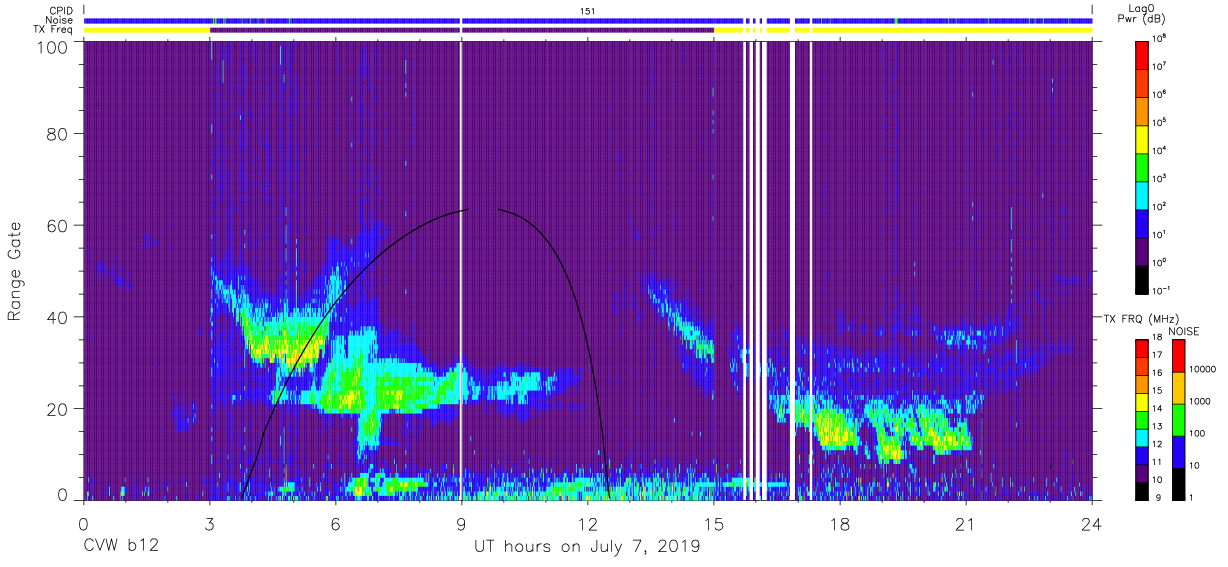Click the red top segment of Lag0 power colorbar
Image resolution: width=1228 pixels, height=567 pixels.
click(1144, 54)
